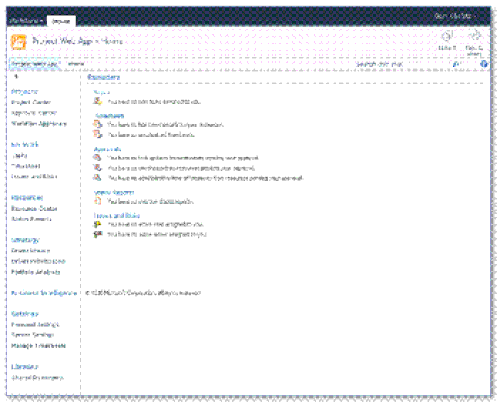Viewport: 500px width, 405px height.
Task: Click the search magnifier icon
Action: coord(456,64)
